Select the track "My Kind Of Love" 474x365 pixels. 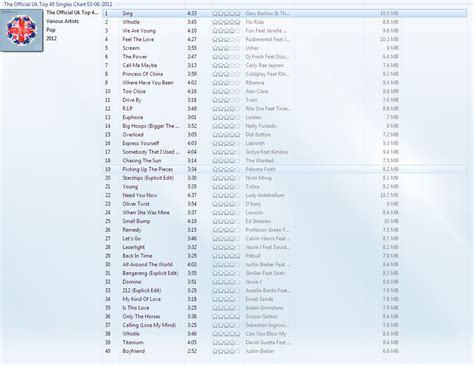(x=142, y=299)
